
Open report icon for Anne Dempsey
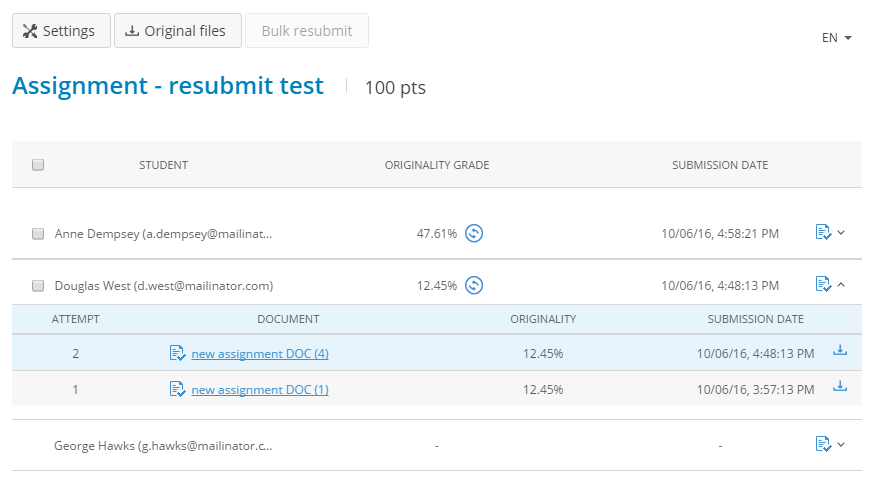point(823,232)
